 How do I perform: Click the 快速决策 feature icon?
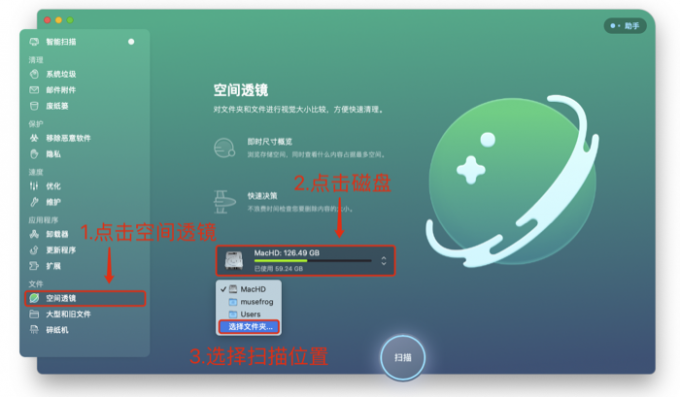click(224, 202)
